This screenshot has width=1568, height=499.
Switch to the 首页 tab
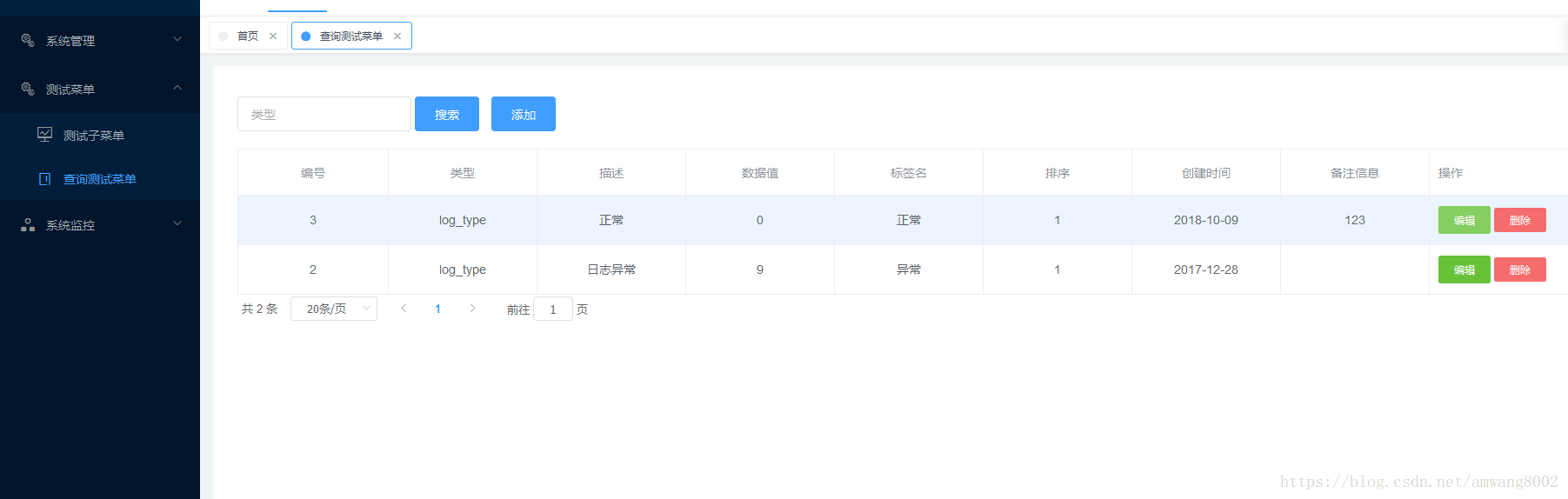pyautogui.click(x=248, y=36)
